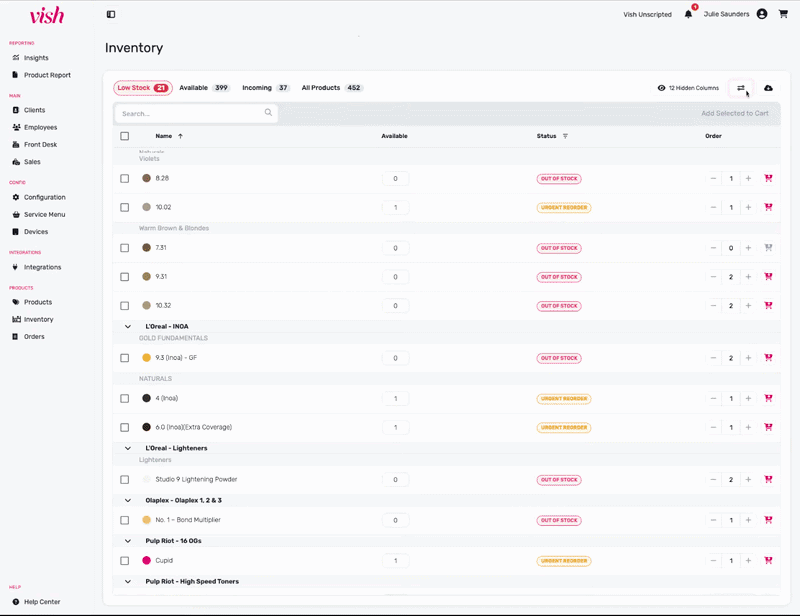800x616 pixels.
Task: Show the 12 Hidden Columns
Action: 688,88
